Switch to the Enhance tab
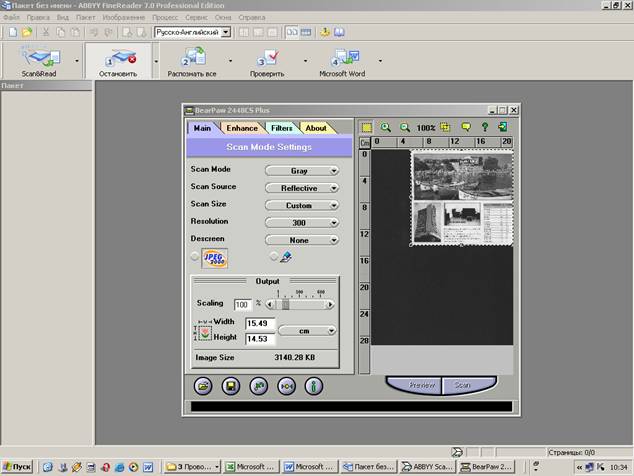This screenshot has height=476, width=634. (x=242, y=128)
